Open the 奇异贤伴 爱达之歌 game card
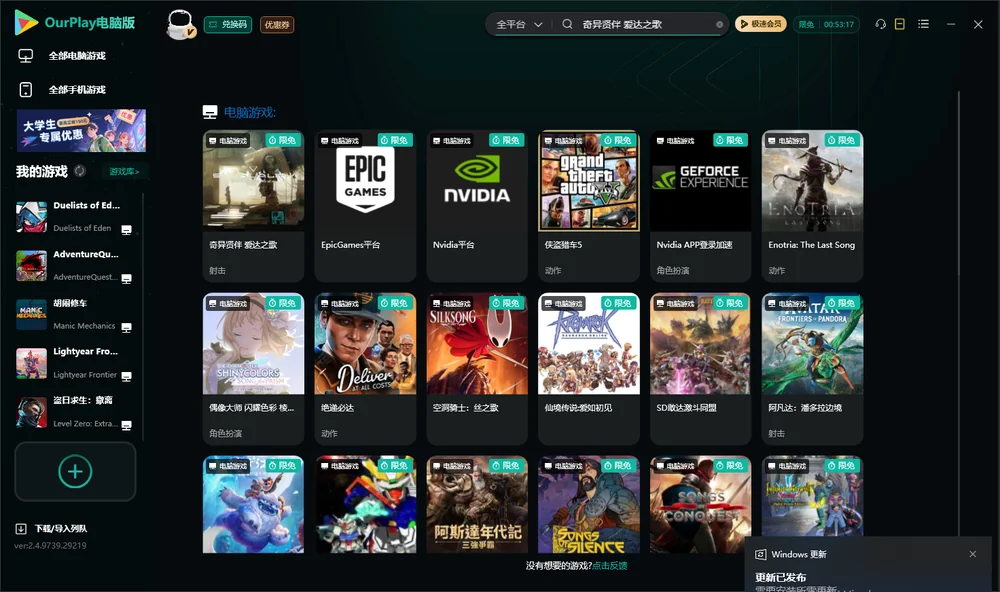This screenshot has width=1000, height=592. click(x=253, y=206)
